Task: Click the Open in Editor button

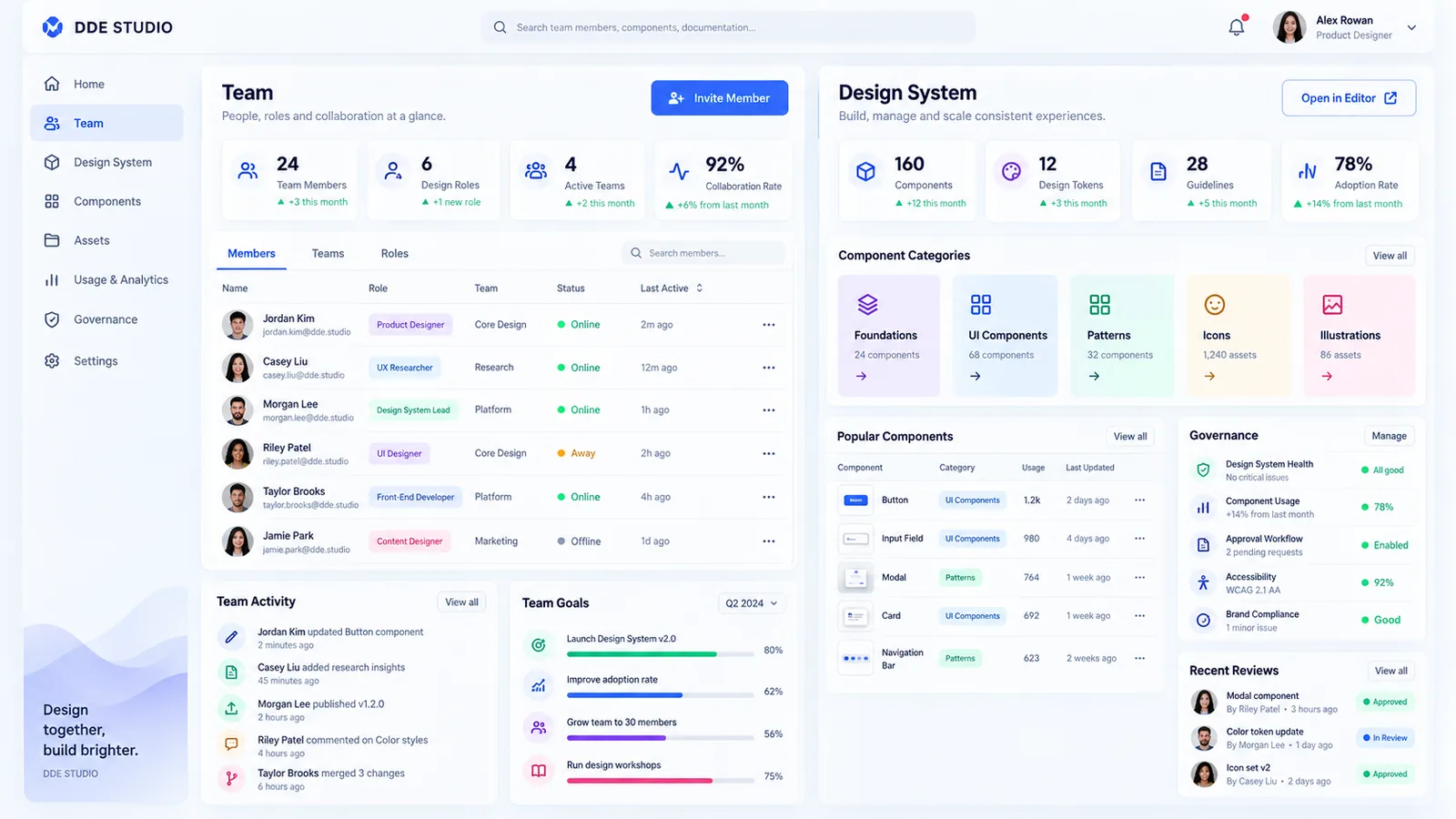Action: [x=1349, y=98]
